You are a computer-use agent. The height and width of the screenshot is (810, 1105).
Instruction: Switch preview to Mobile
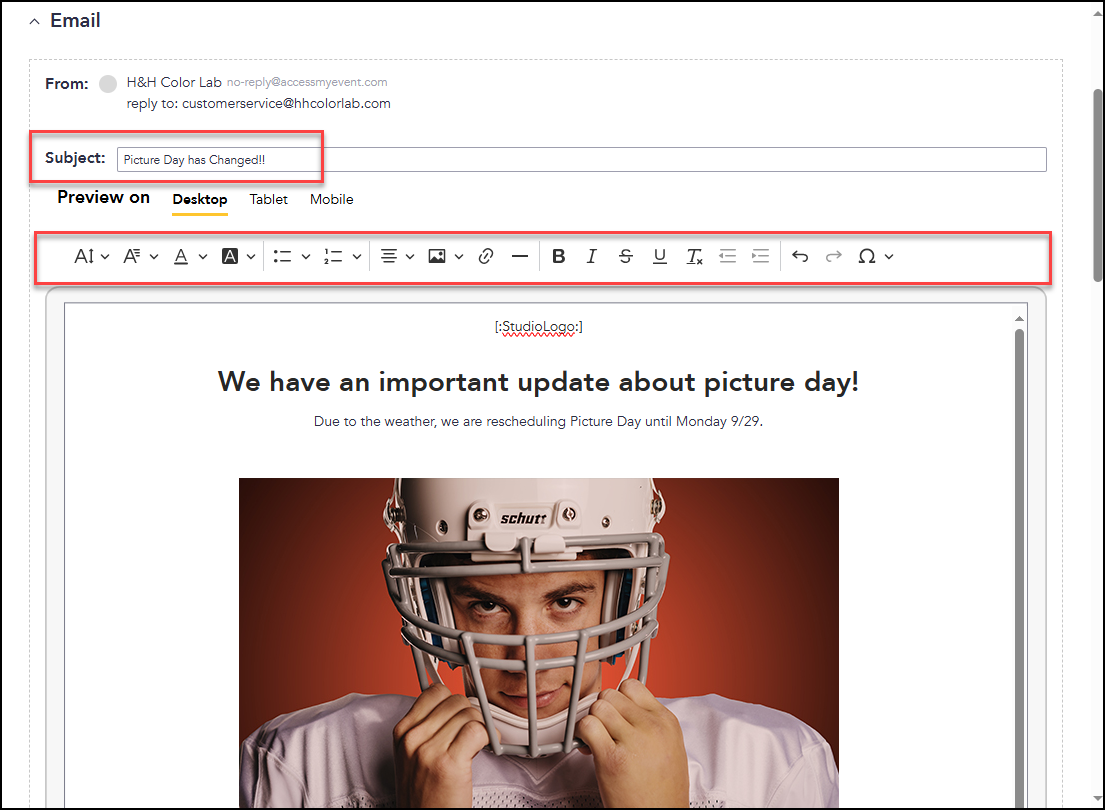[x=331, y=200]
